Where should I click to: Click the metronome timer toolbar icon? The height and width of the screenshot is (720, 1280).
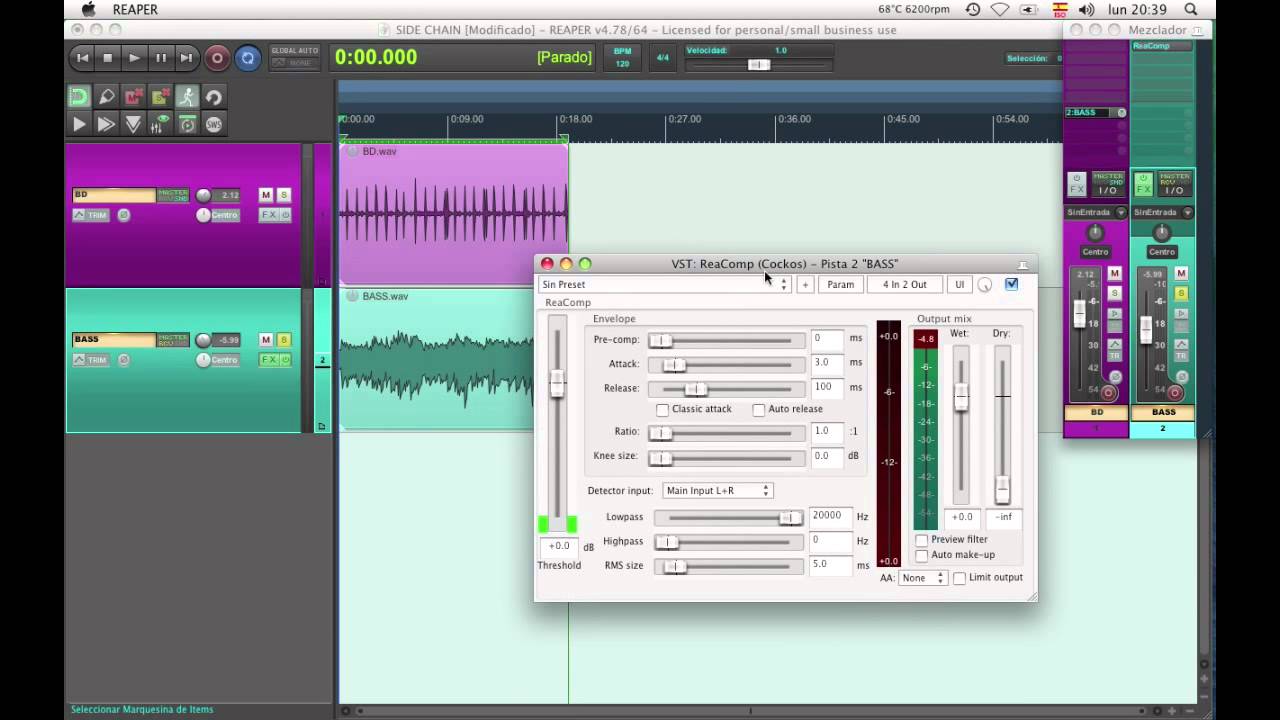[x=187, y=124]
